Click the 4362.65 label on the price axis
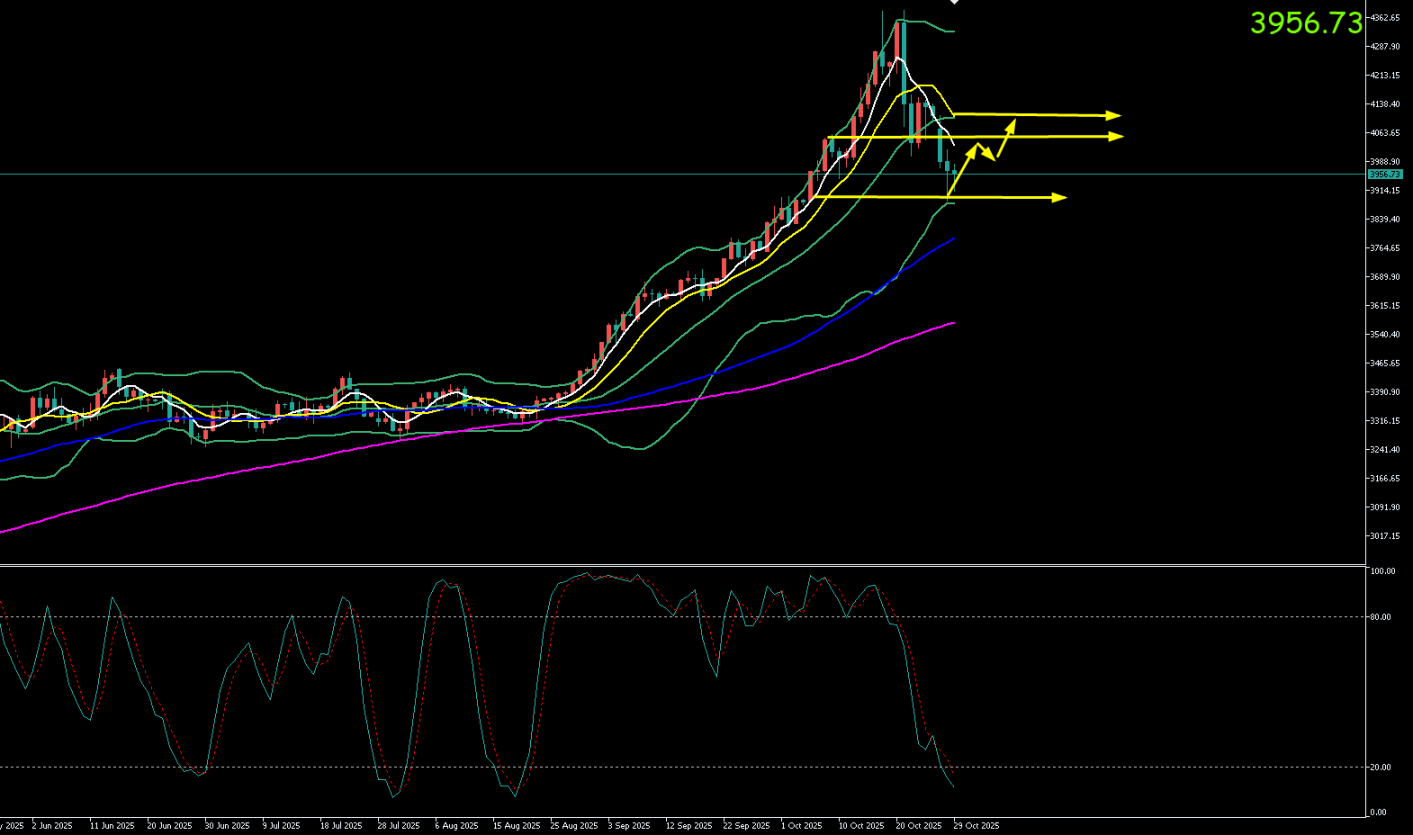 (x=1385, y=18)
